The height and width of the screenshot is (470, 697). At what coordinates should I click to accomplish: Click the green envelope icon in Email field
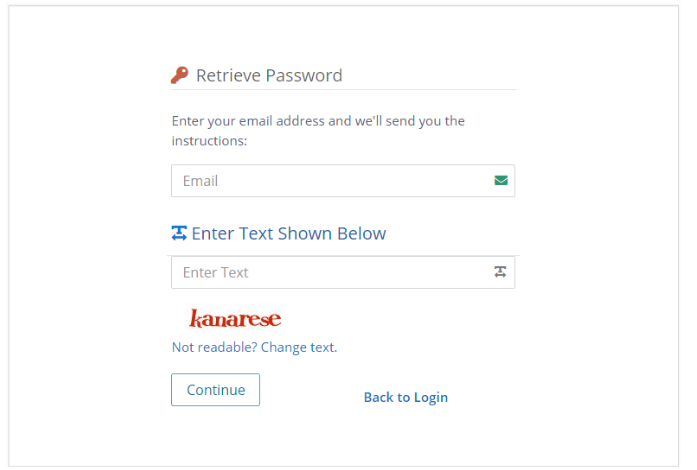pos(501,181)
